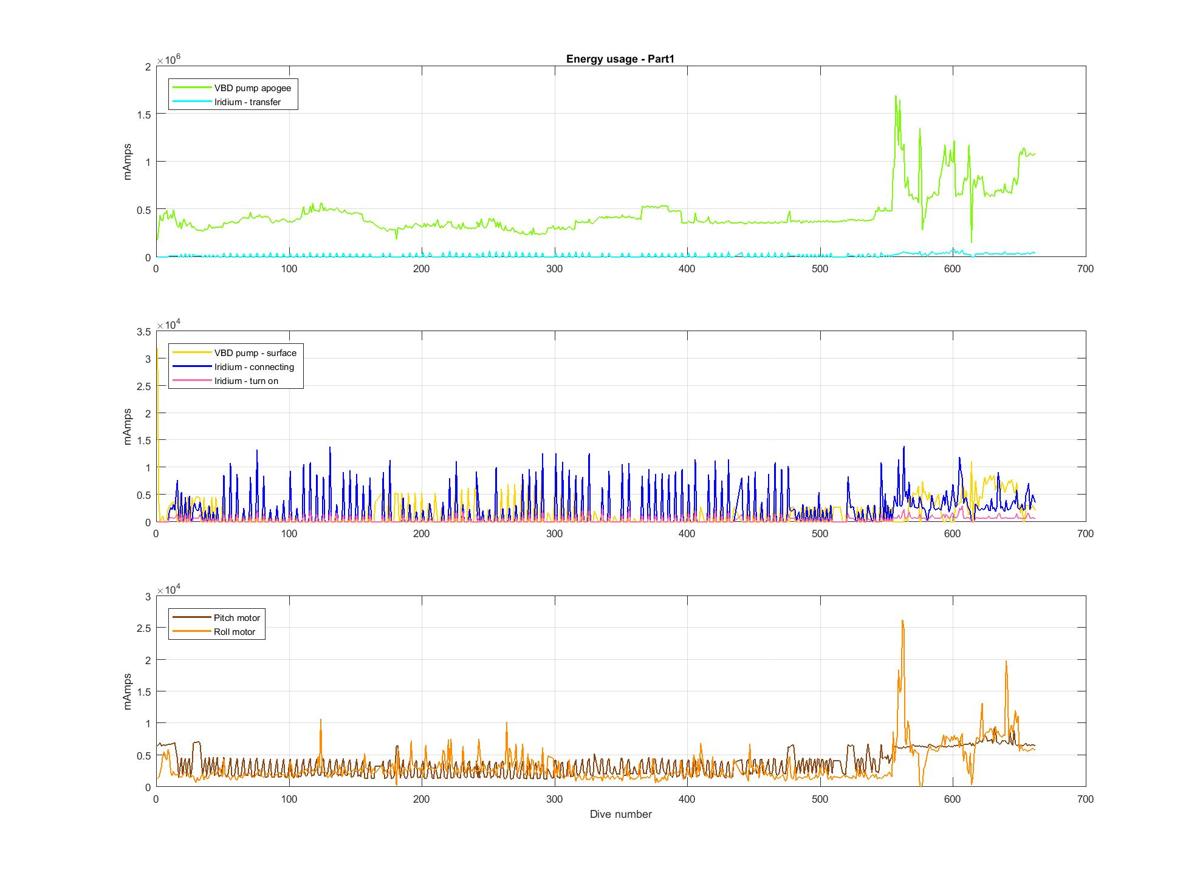
Task: Click the "Dive number" x-axis label
Action: click(620, 814)
